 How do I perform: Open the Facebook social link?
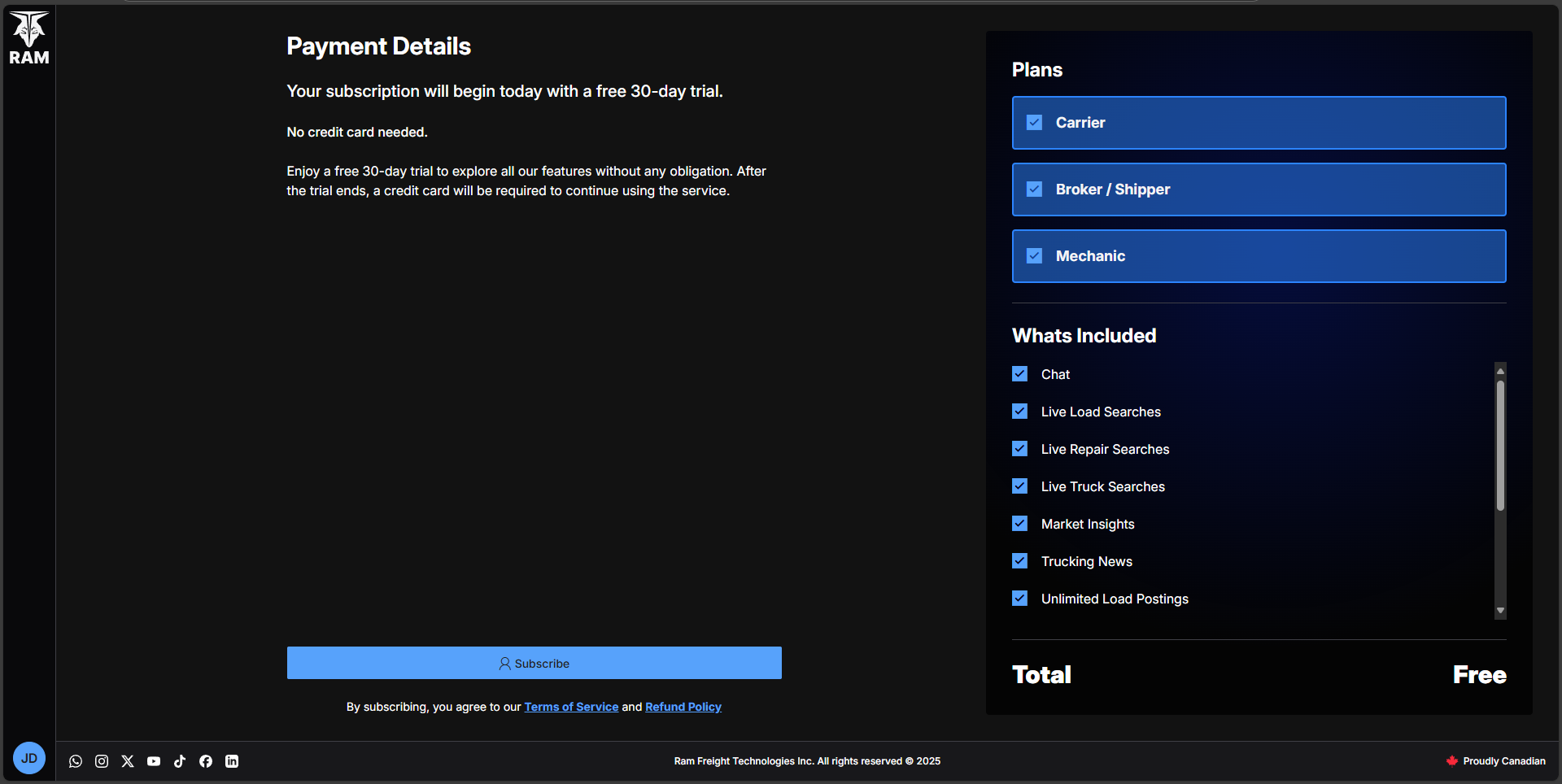click(x=206, y=761)
